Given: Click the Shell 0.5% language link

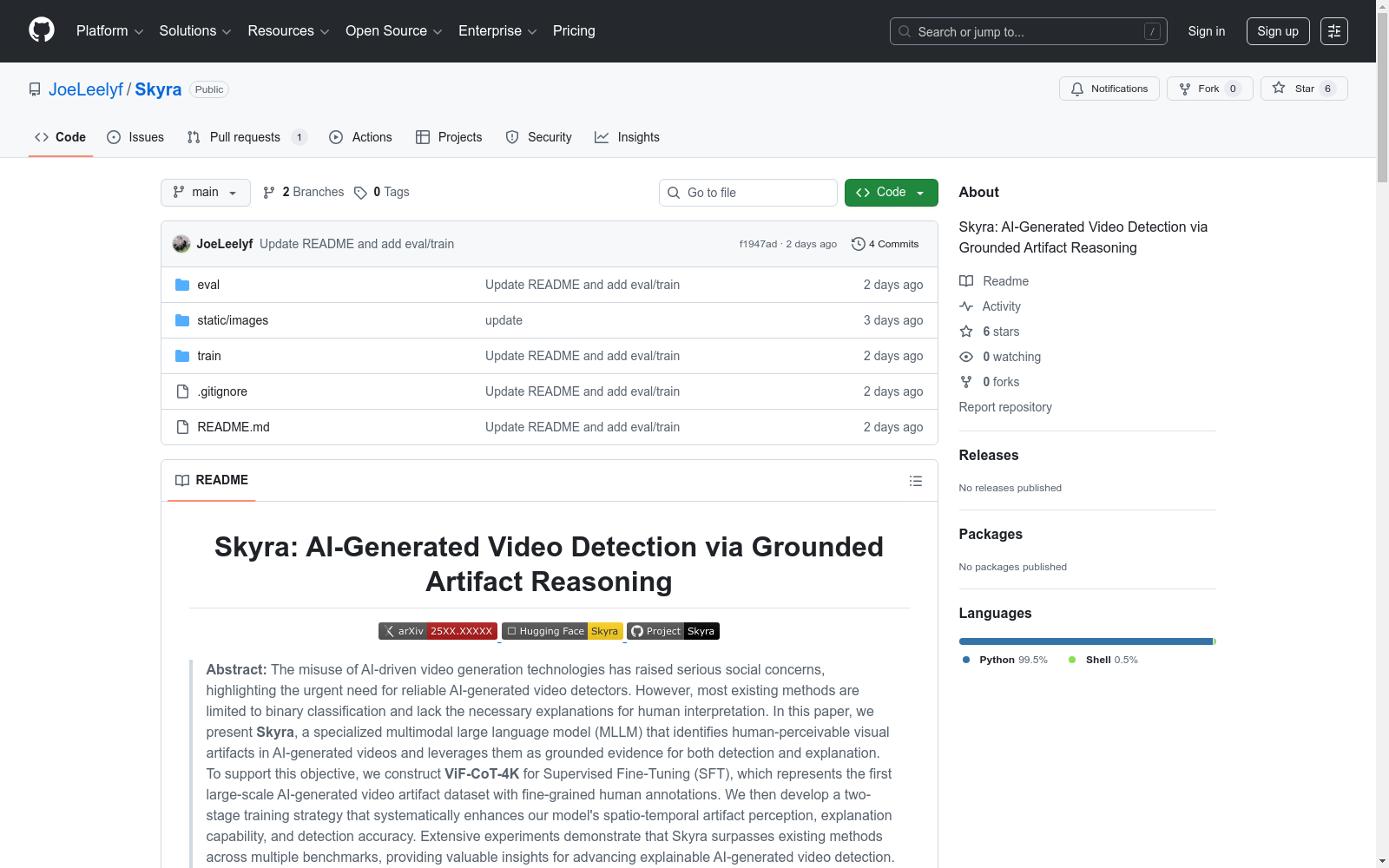Looking at the screenshot, I should point(1103,660).
